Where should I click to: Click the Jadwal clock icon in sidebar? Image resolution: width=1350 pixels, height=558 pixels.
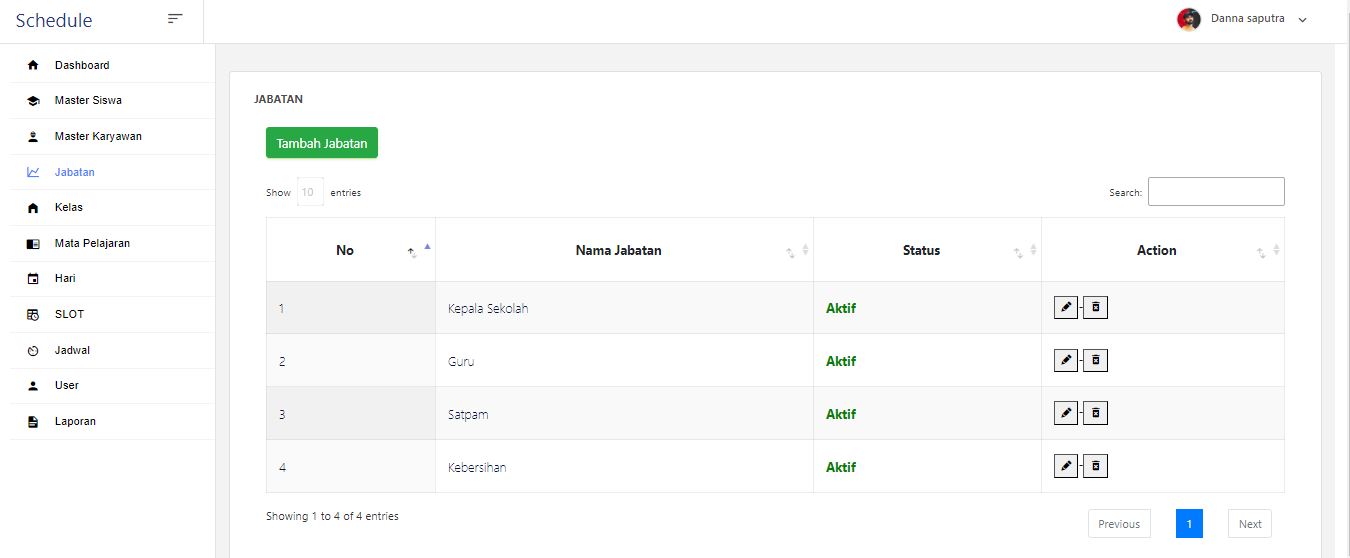tap(33, 351)
